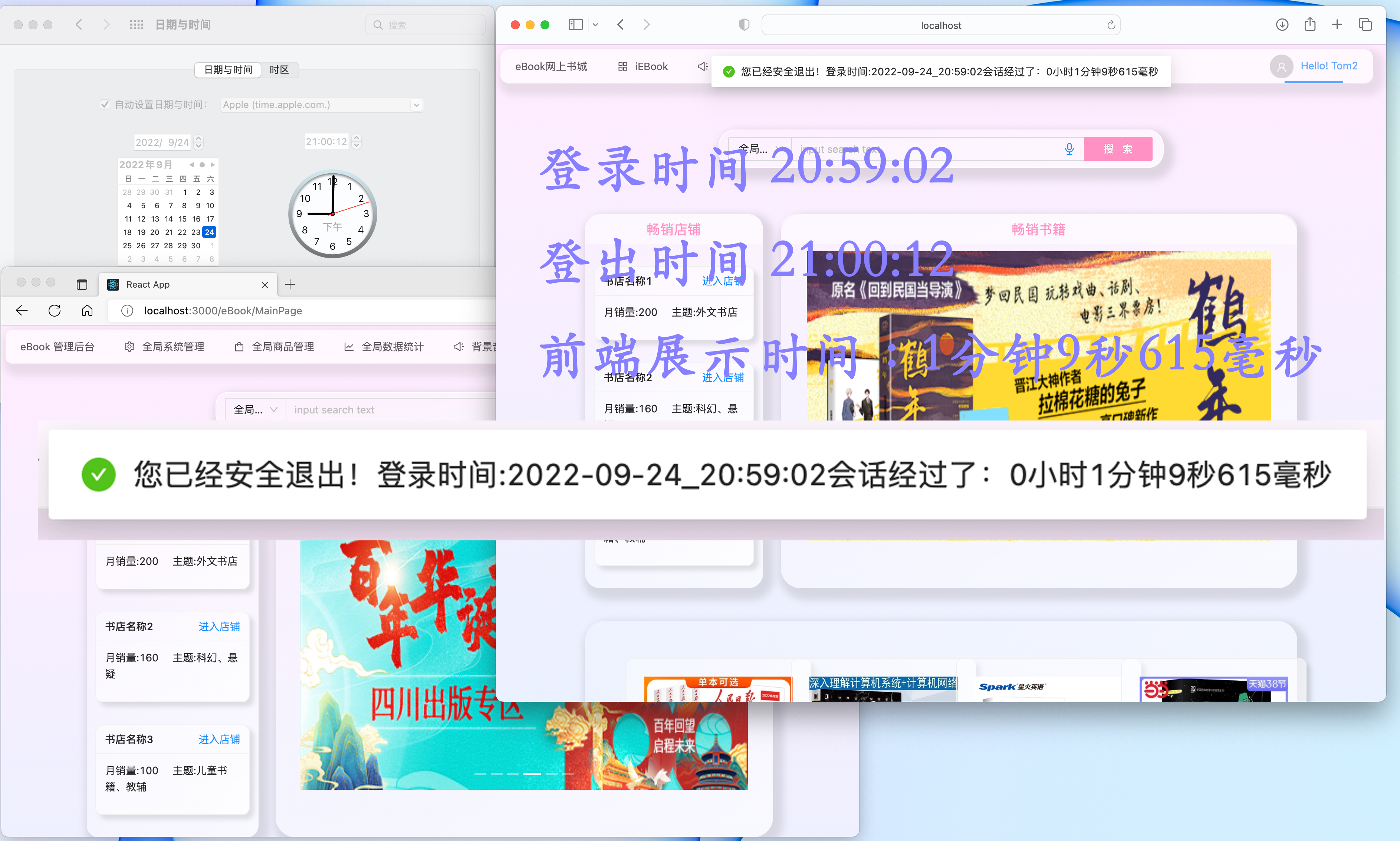Open 全局数据统计 via the chart icon
Screen dimensions: 1400x841
pos(350,346)
